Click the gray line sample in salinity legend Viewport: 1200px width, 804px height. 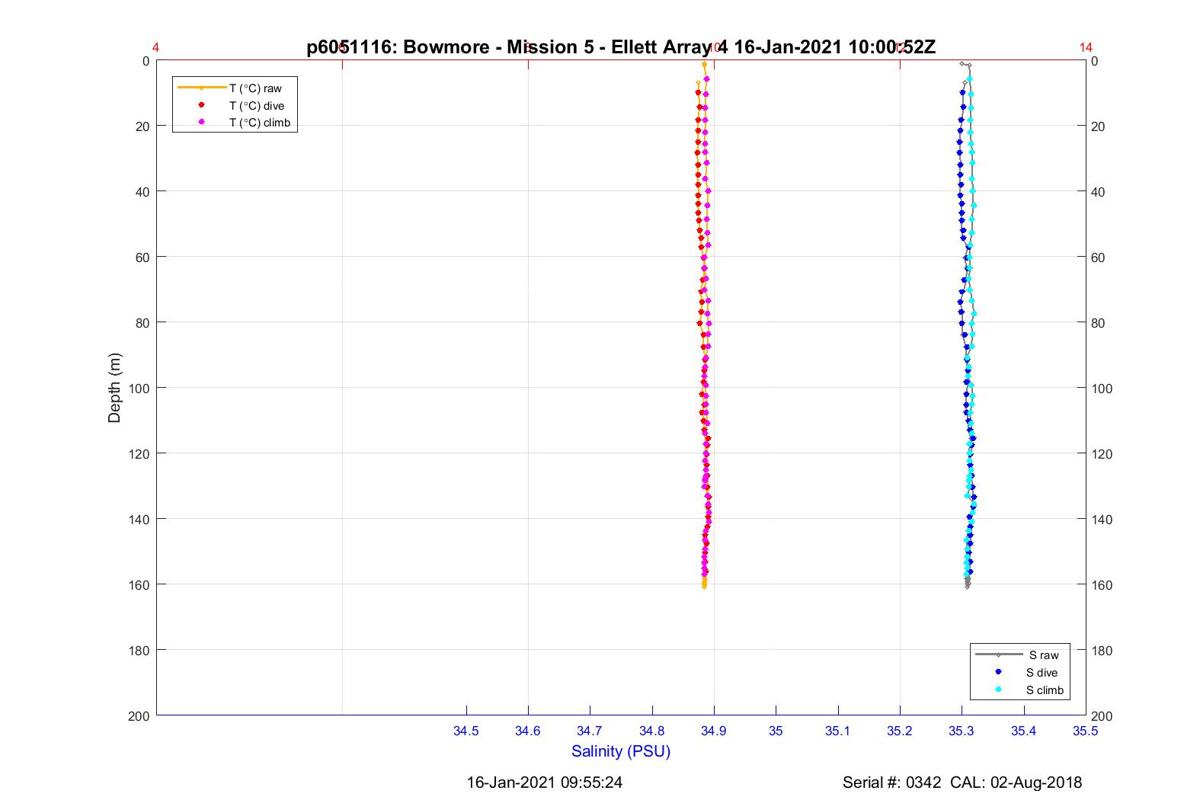click(998, 654)
